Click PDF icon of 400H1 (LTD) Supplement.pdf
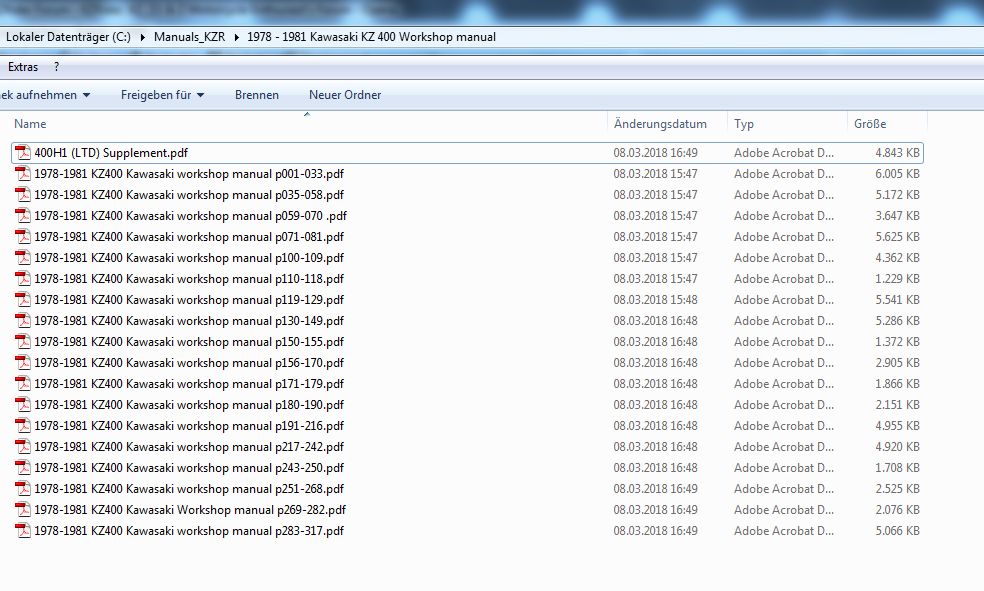 [x=23, y=153]
